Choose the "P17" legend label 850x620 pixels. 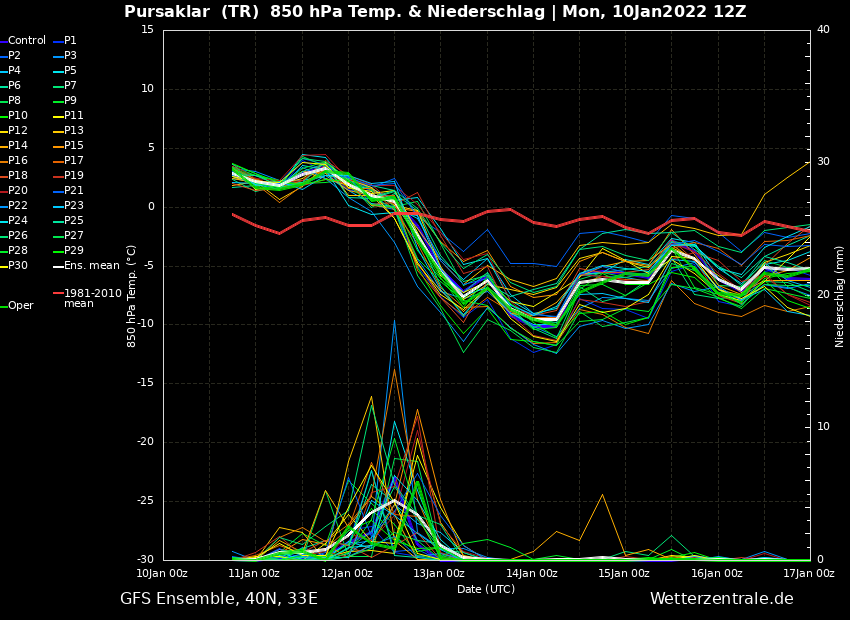tap(74, 160)
